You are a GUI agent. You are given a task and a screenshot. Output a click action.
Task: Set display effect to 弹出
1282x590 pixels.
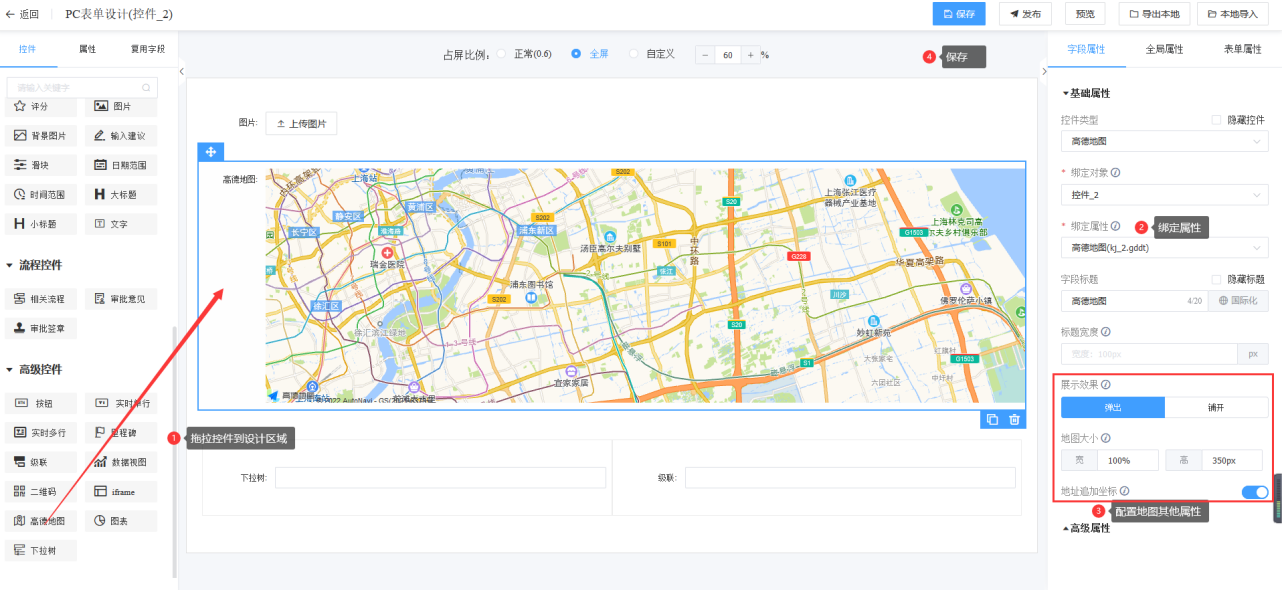point(1113,407)
